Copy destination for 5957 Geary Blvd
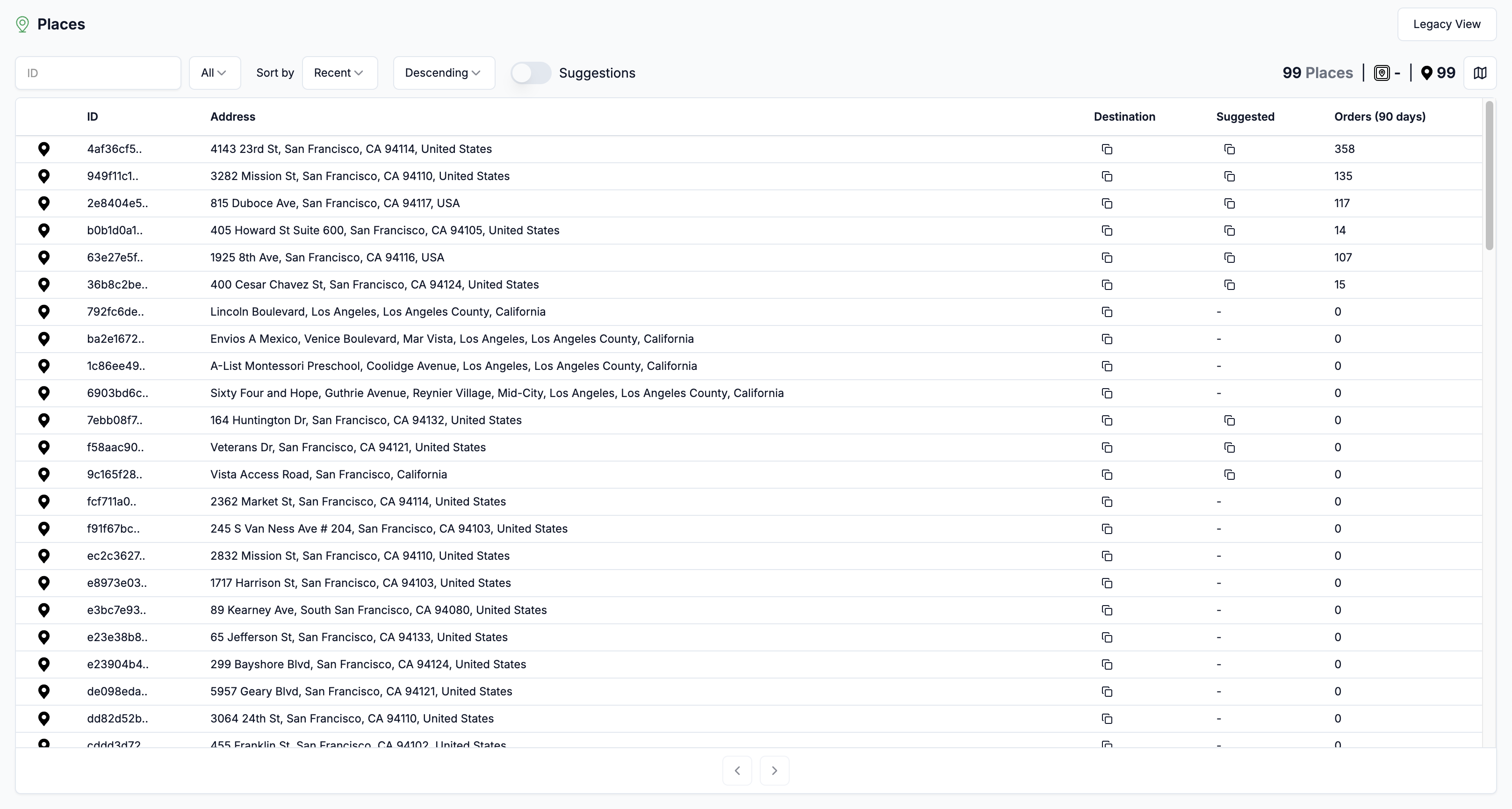The image size is (1512, 809). pos(1107,692)
